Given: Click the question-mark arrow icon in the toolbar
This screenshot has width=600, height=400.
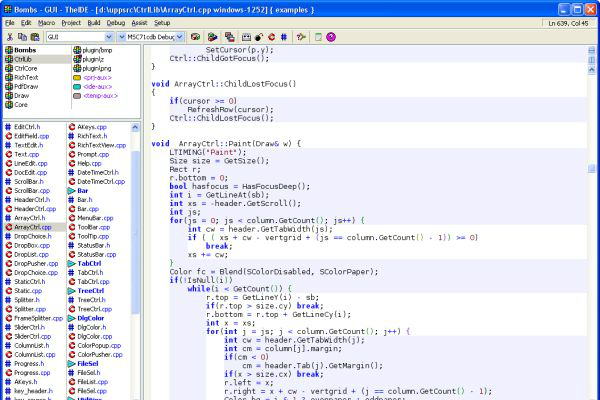Looking at the screenshot, I should point(301,37).
